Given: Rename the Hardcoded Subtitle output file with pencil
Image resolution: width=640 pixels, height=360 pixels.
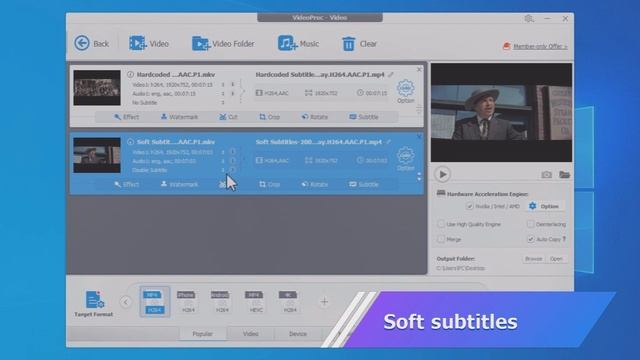Looking at the screenshot, I should [x=391, y=74].
